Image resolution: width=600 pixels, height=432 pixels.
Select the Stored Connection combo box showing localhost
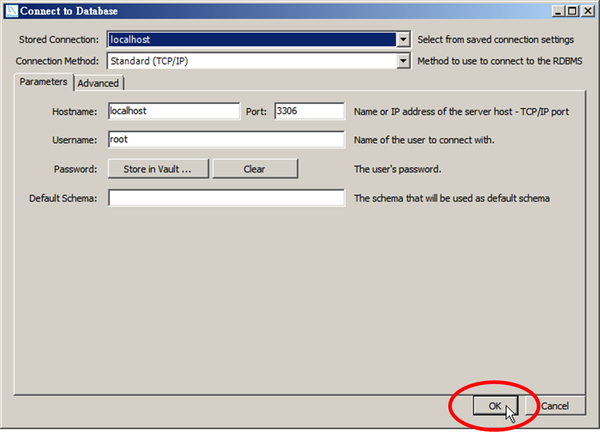(x=259, y=39)
